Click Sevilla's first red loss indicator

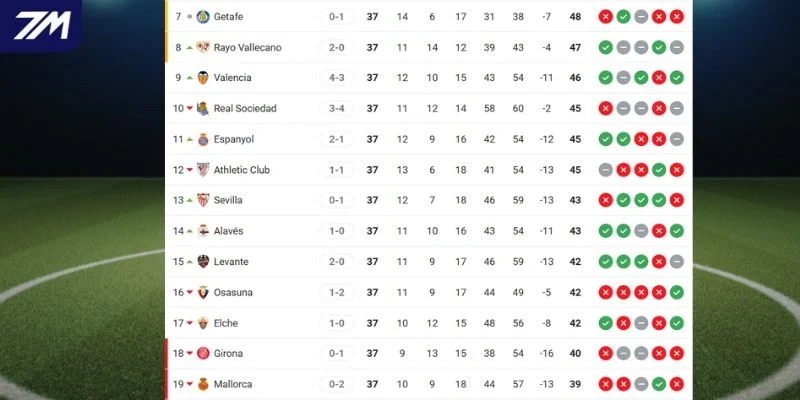pyautogui.click(x=606, y=200)
